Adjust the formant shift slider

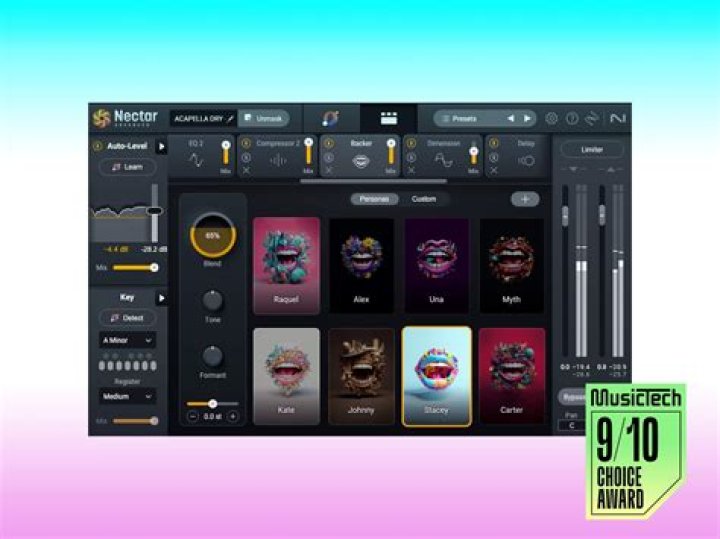(x=213, y=404)
